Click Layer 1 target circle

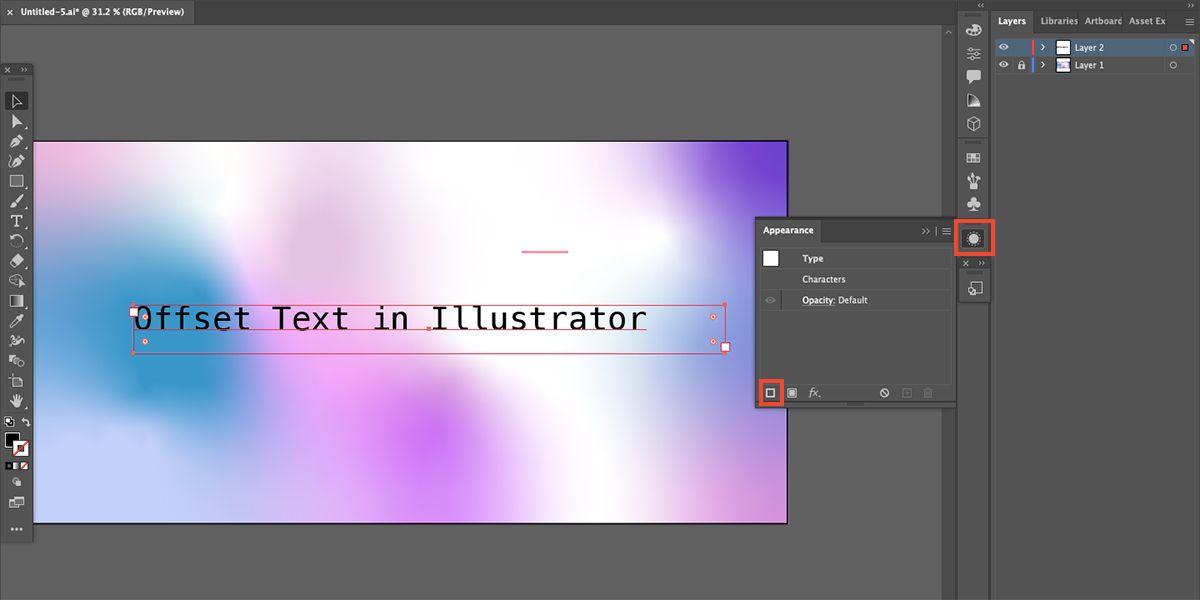click(1173, 65)
